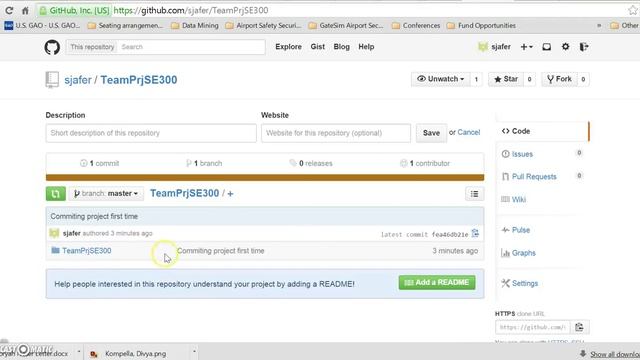
Task: Click the sjafer username in the header
Action: (x=501, y=47)
